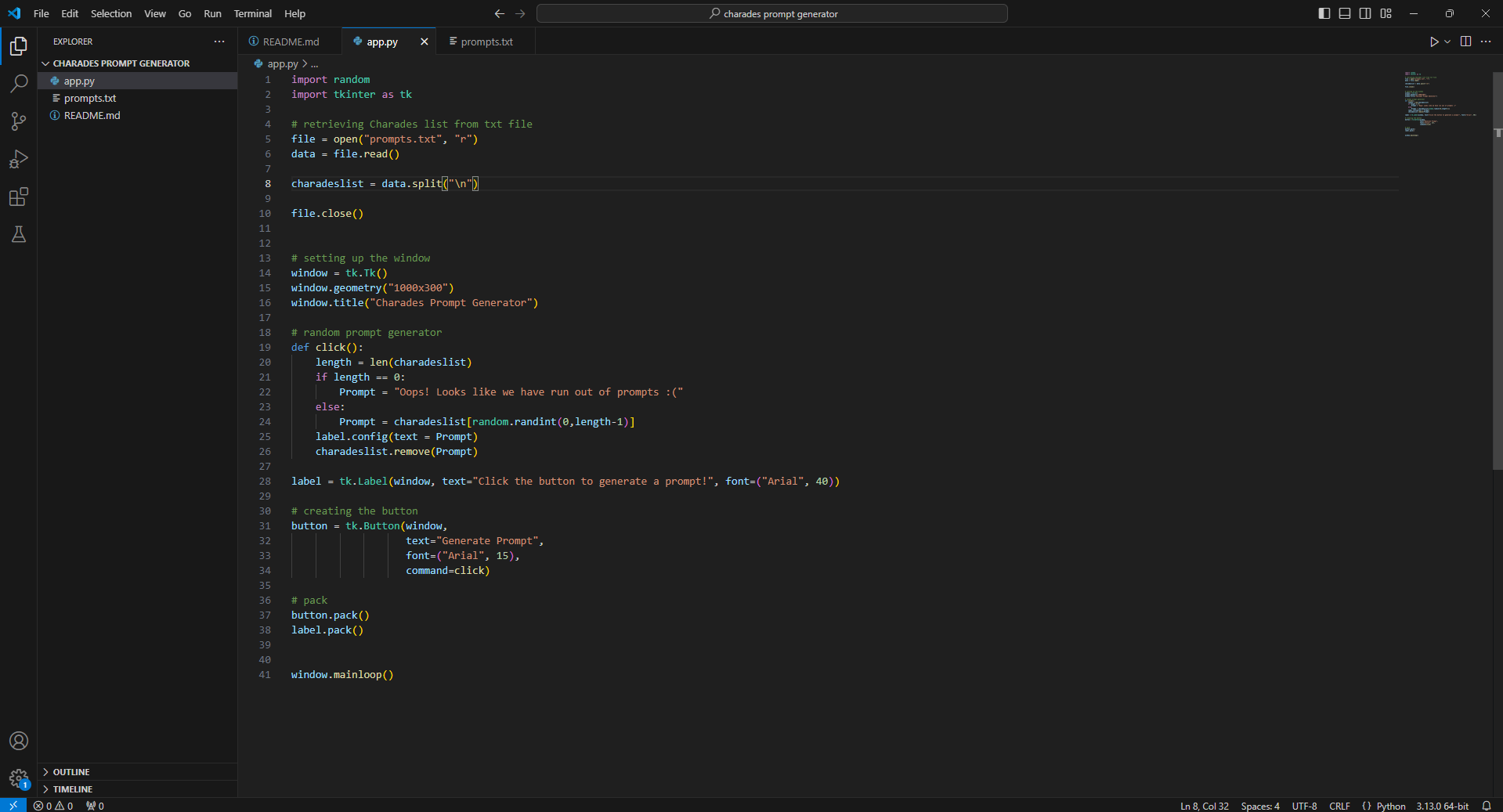
Task: Click the ports forwarded status indicator
Action: 95,806
